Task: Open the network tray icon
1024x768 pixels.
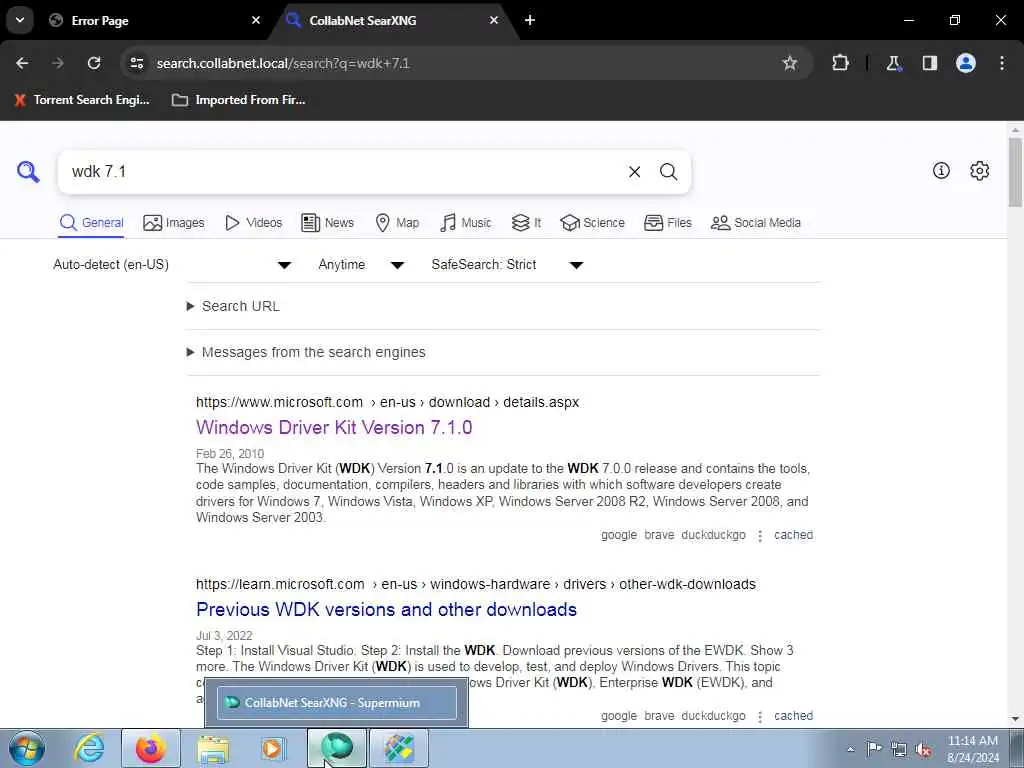Action: point(899,749)
